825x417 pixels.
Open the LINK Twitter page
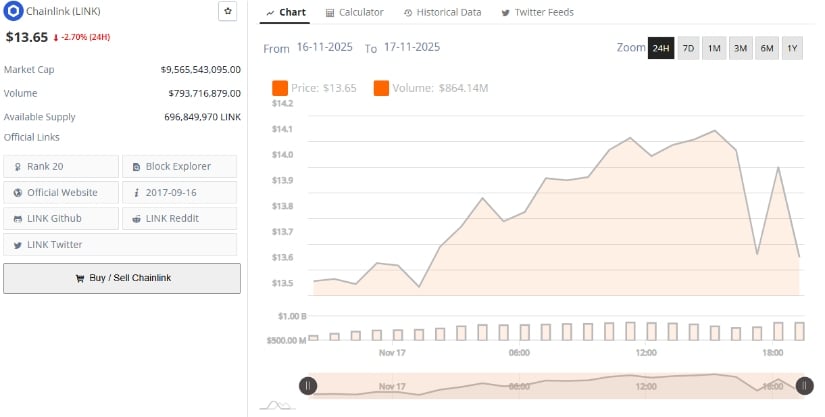point(61,244)
